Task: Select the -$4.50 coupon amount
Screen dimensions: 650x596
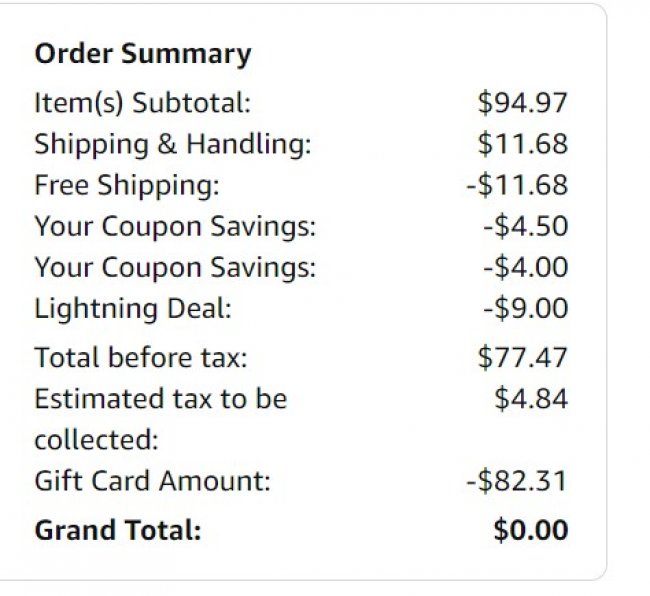Action: 524,226
